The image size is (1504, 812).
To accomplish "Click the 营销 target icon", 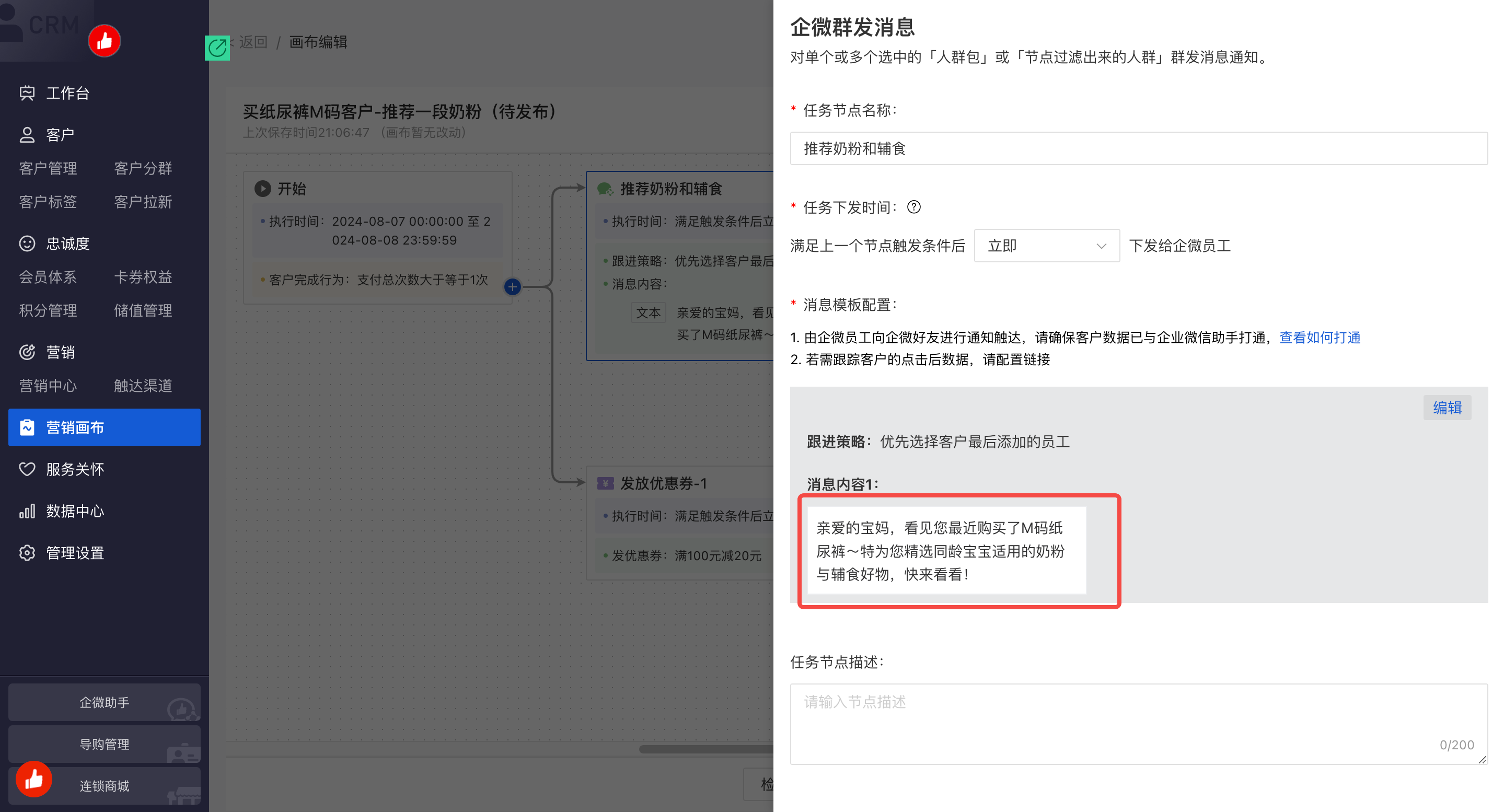I will (27, 352).
